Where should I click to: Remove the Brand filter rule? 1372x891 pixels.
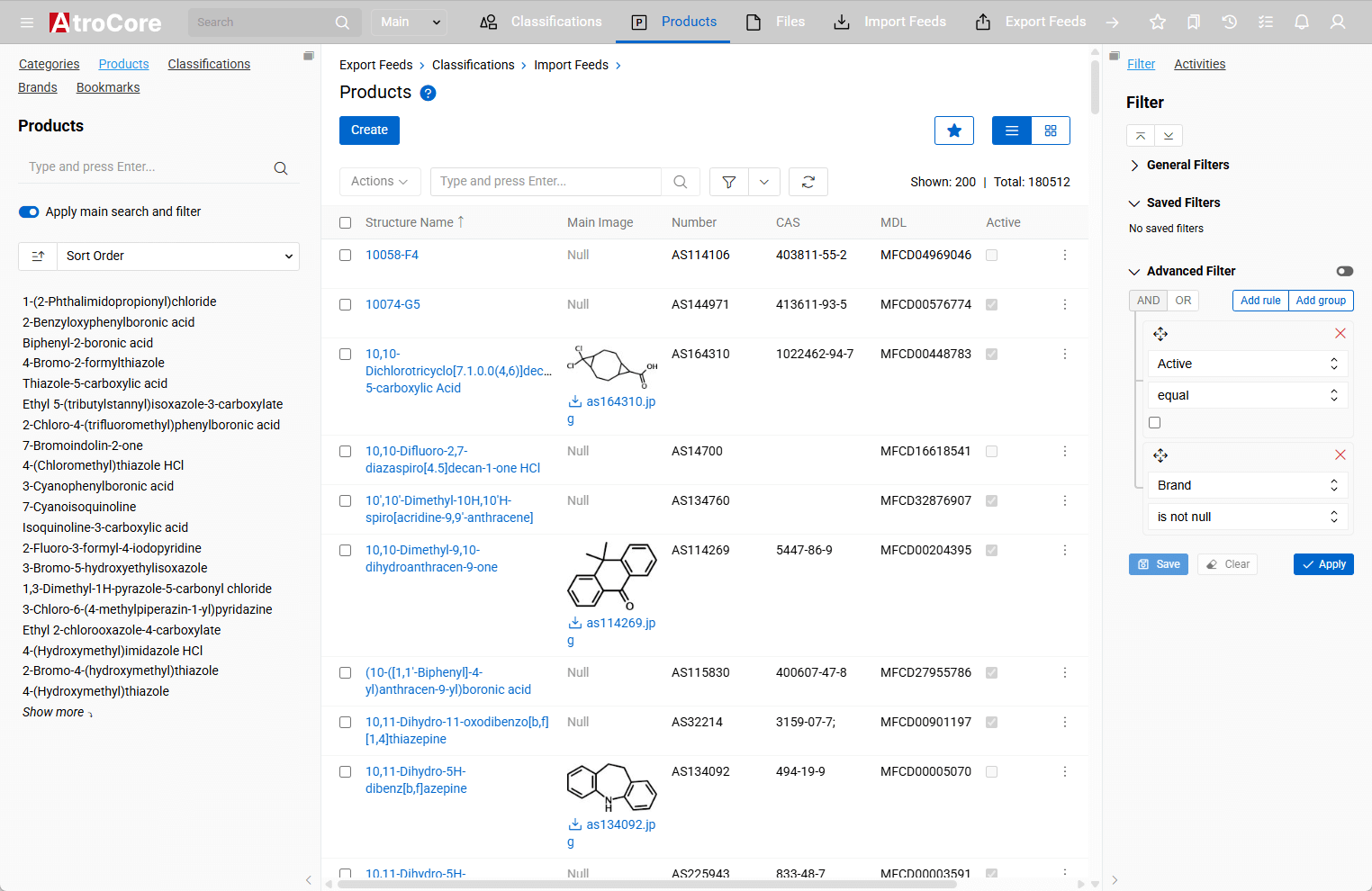tap(1340, 455)
